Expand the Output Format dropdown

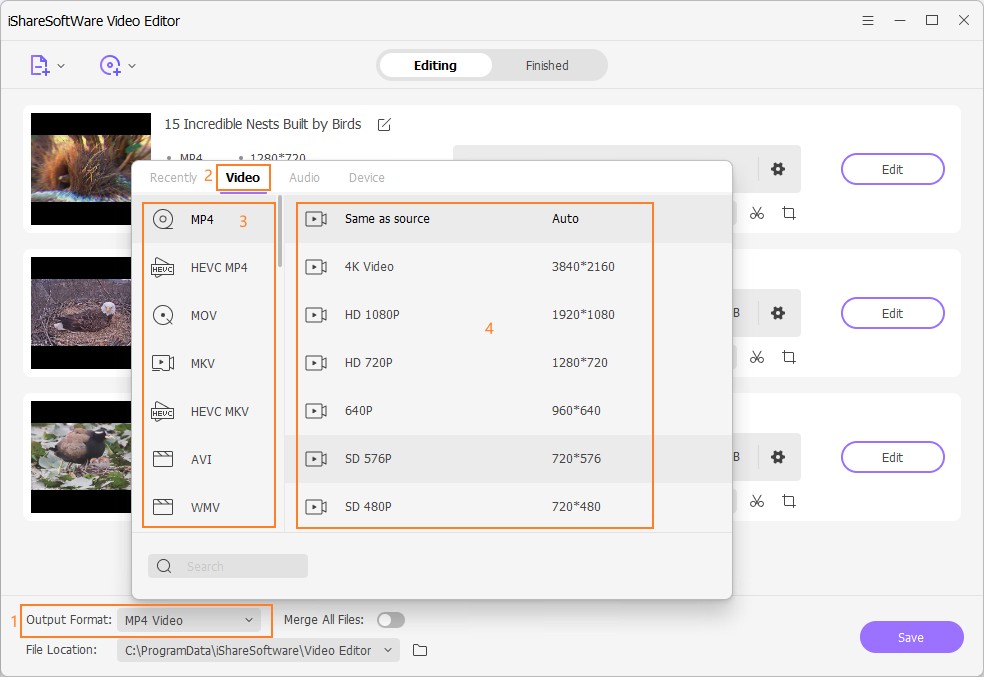click(x=189, y=620)
